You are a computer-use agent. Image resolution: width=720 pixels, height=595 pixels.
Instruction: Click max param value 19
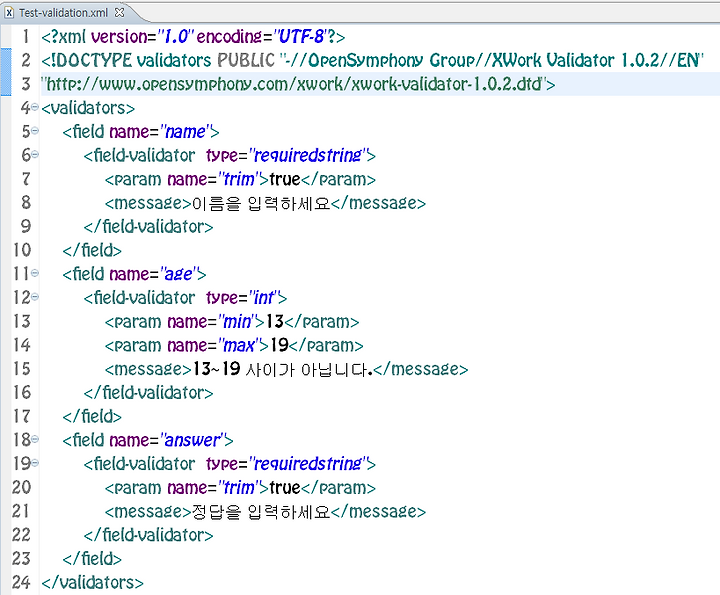pos(279,345)
